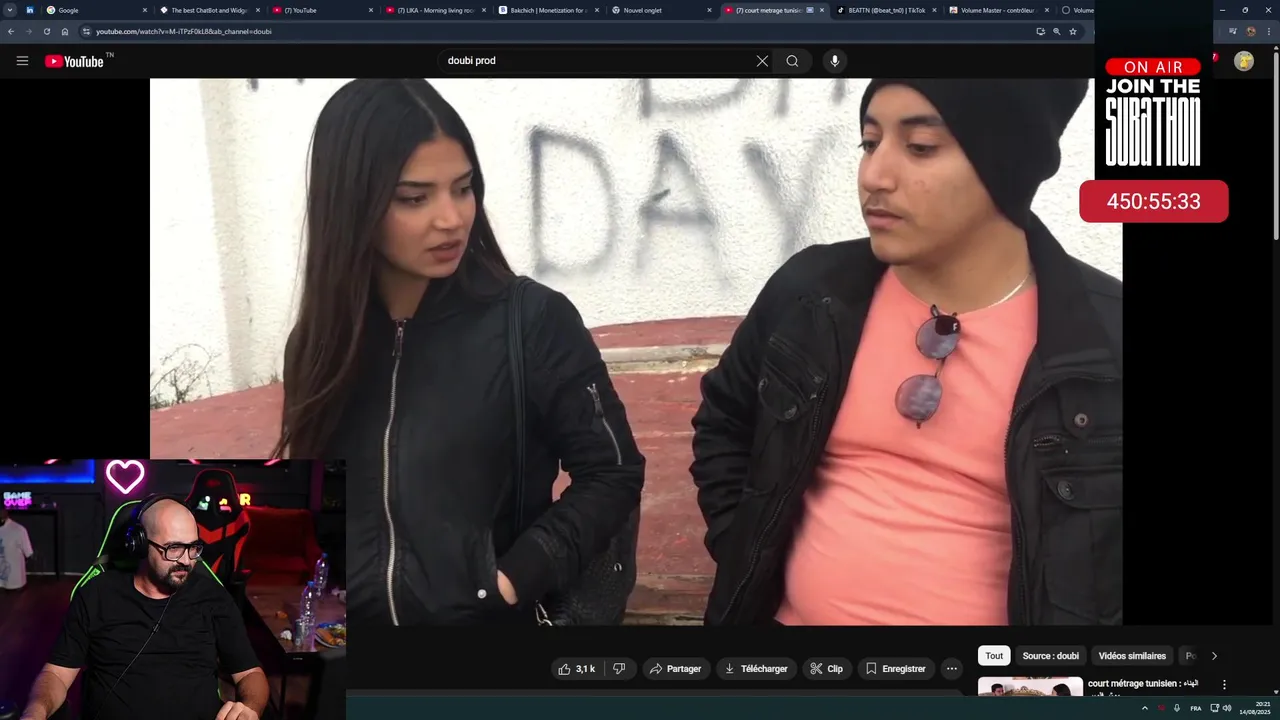Screen dimensions: 1280x720
Task: Click the video player to pause
Action: [636, 352]
